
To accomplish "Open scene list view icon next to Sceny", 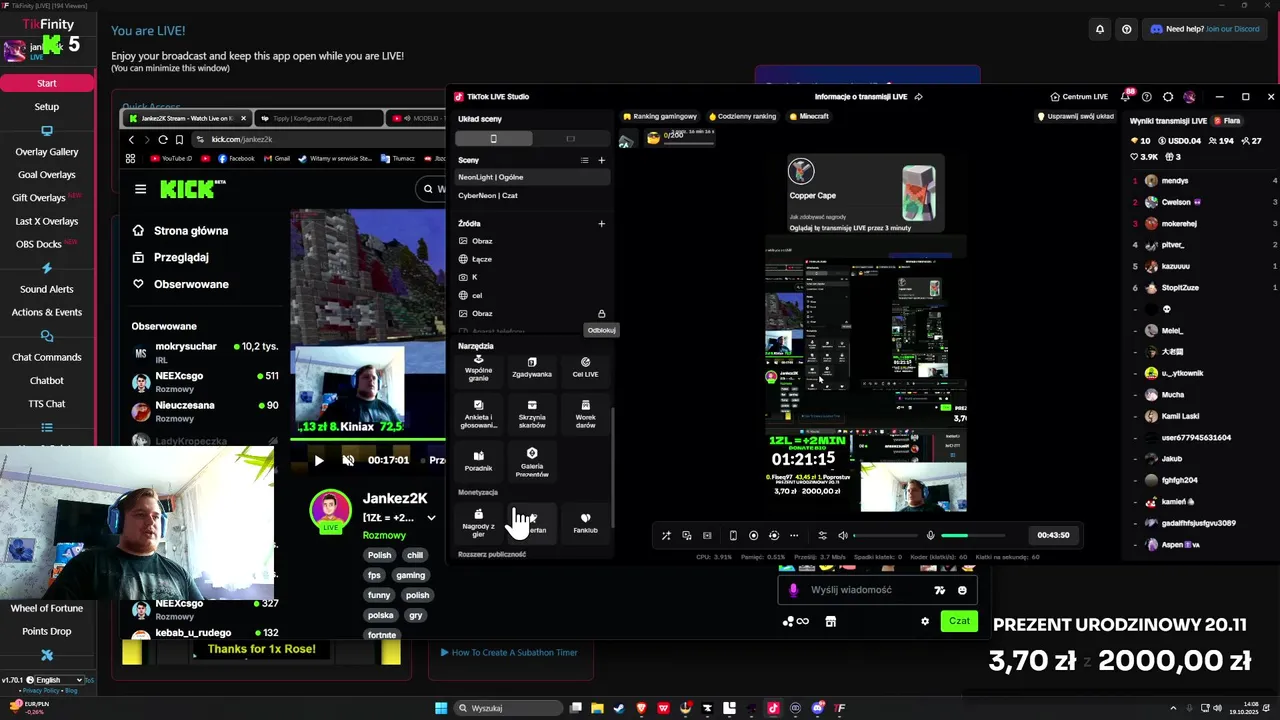I will tap(584, 160).
